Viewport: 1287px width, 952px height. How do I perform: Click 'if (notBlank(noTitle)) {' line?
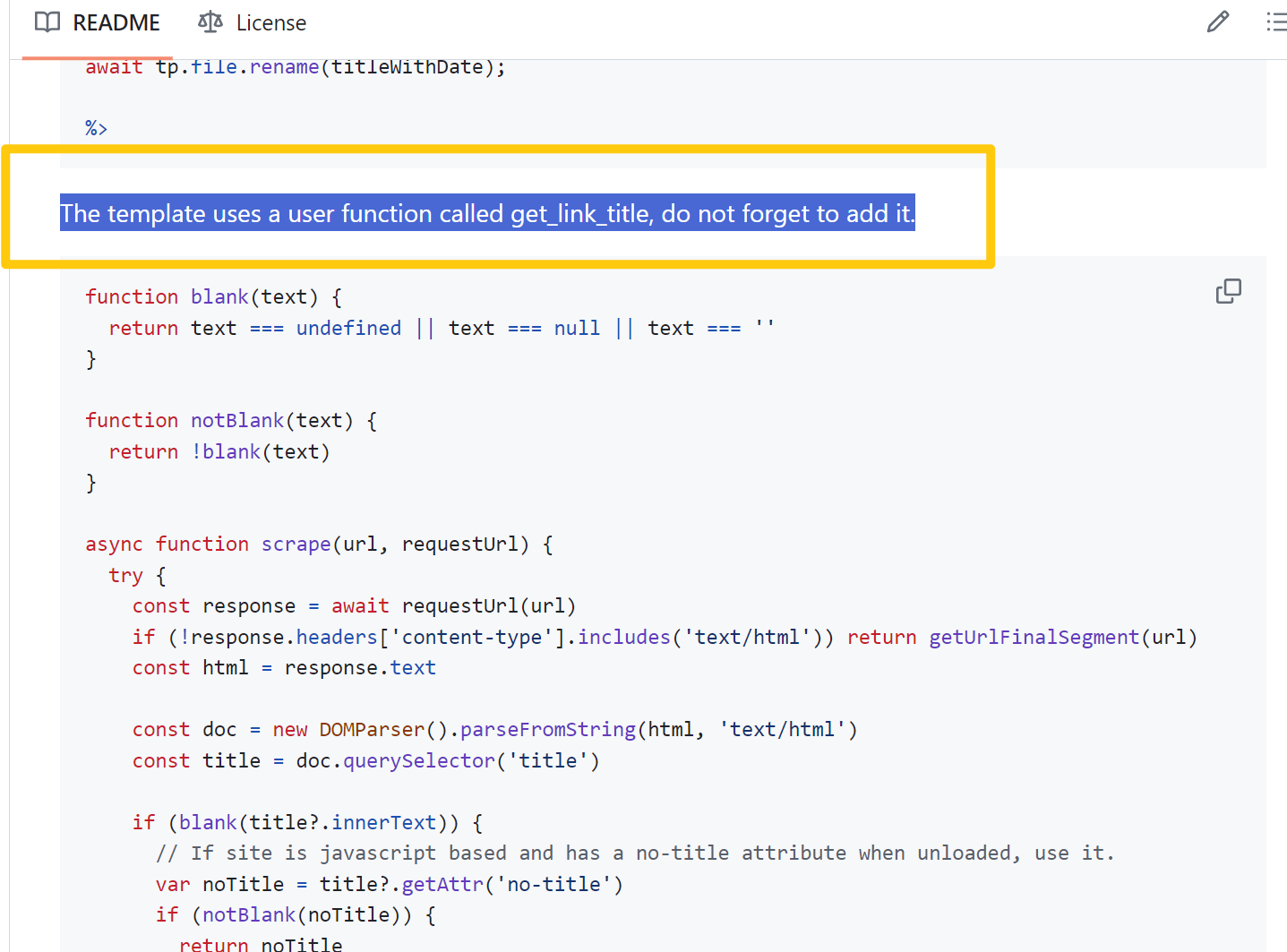point(296,914)
